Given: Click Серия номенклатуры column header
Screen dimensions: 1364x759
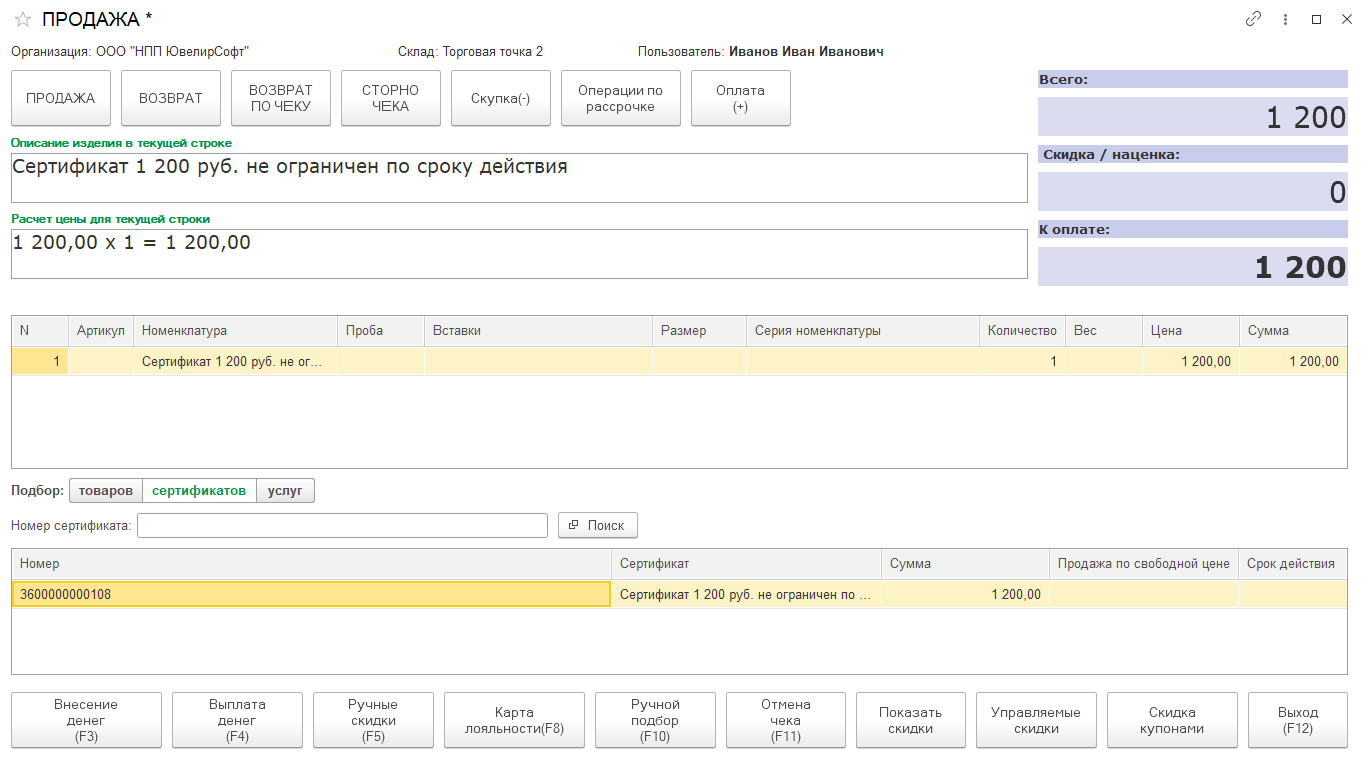Looking at the screenshot, I should (863, 331).
